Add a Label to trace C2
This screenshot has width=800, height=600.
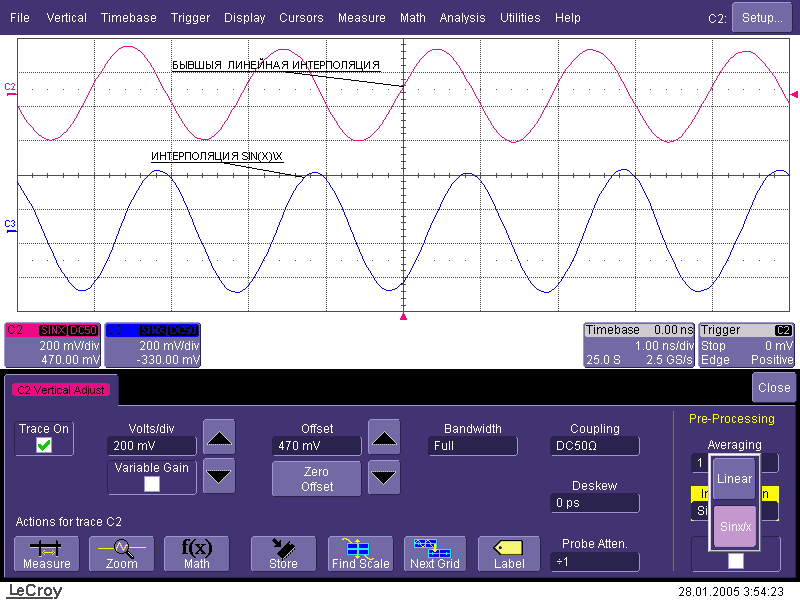508,553
